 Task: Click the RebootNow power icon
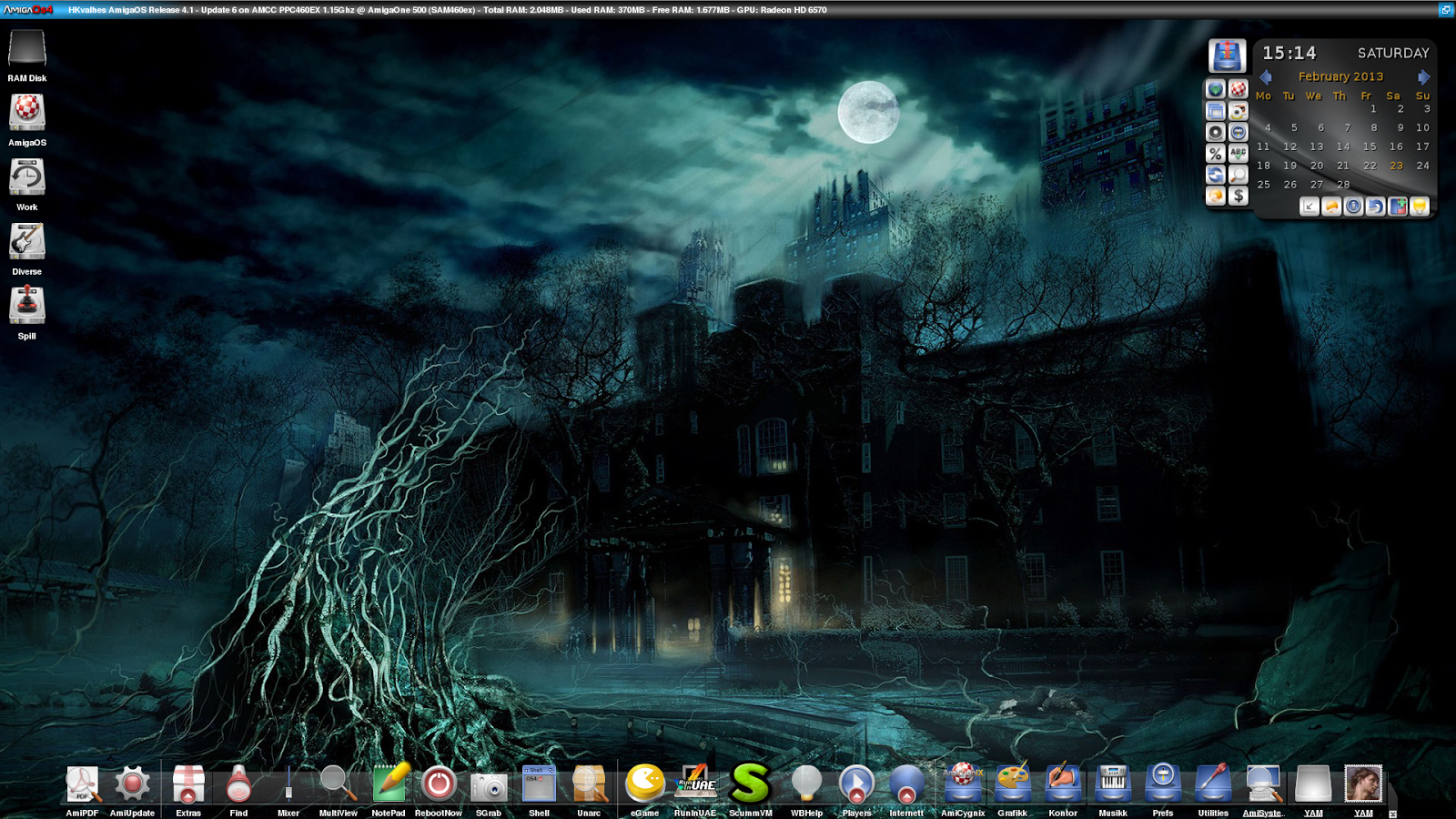[x=439, y=784]
